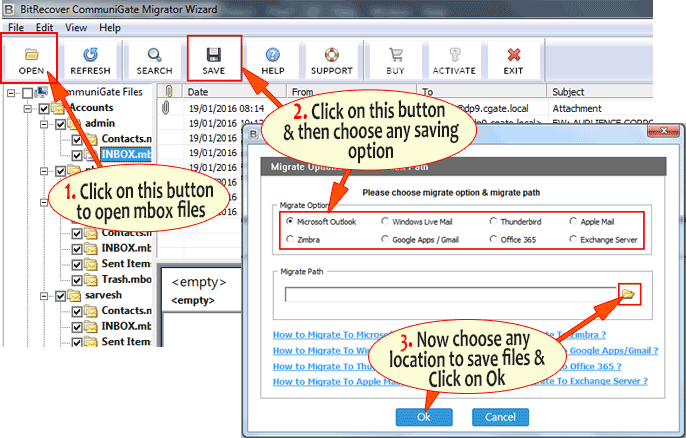
Task: Click the EXIT red cross icon
Action: [x=514, y=55]
